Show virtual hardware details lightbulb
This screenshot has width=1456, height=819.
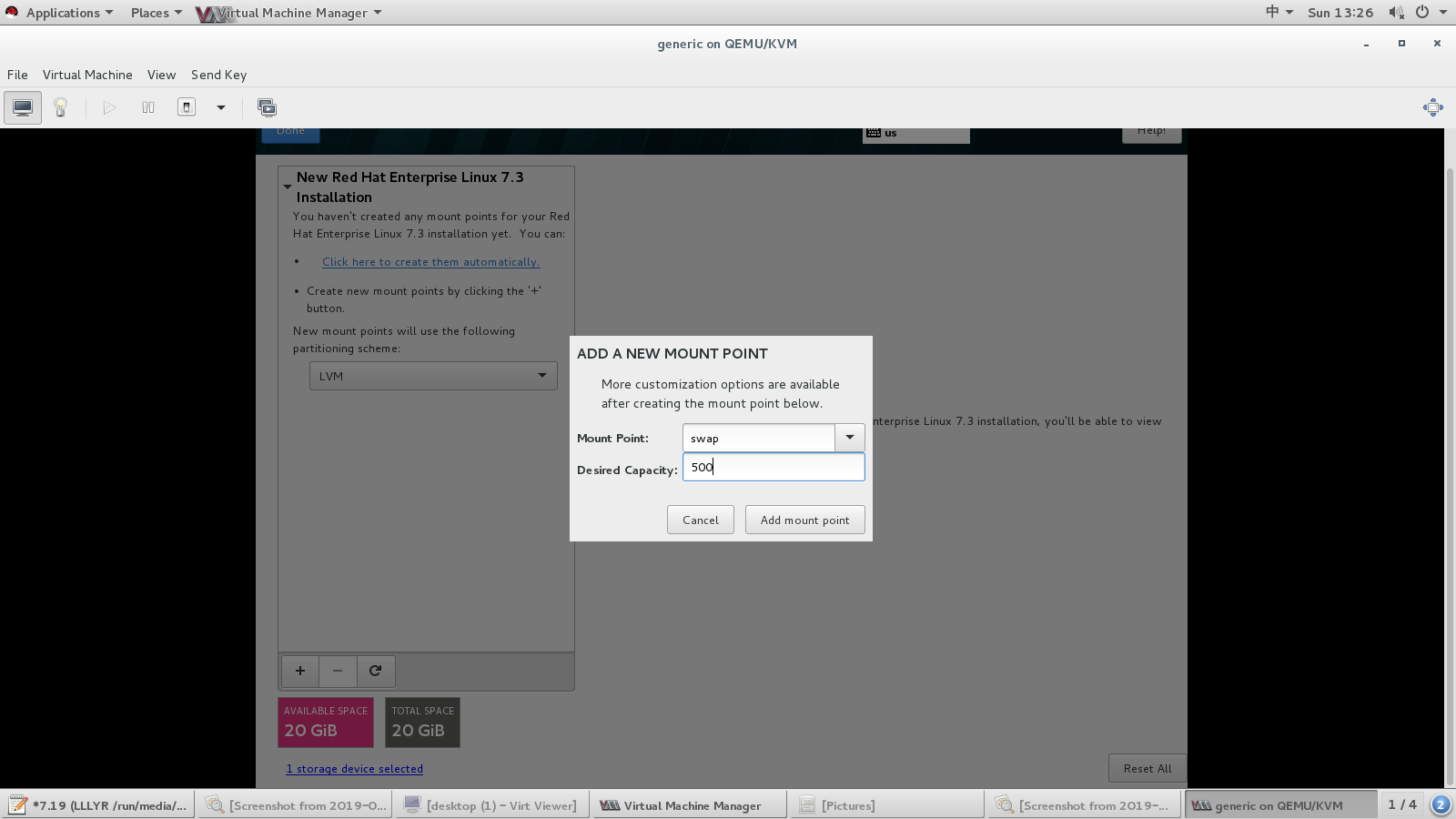(61, 107)
